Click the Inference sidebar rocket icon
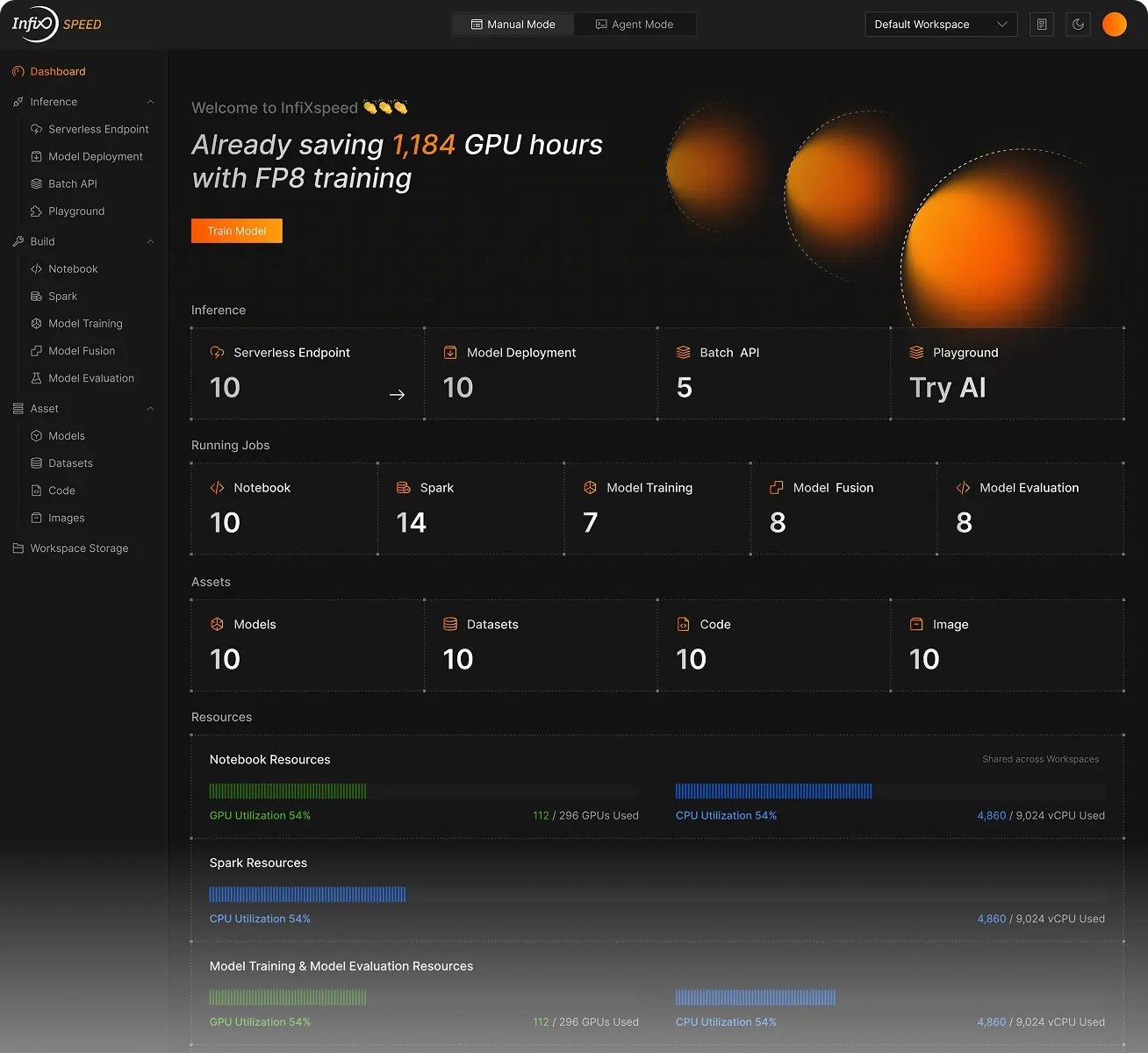 pyautogui.click(x=18, y=102)
